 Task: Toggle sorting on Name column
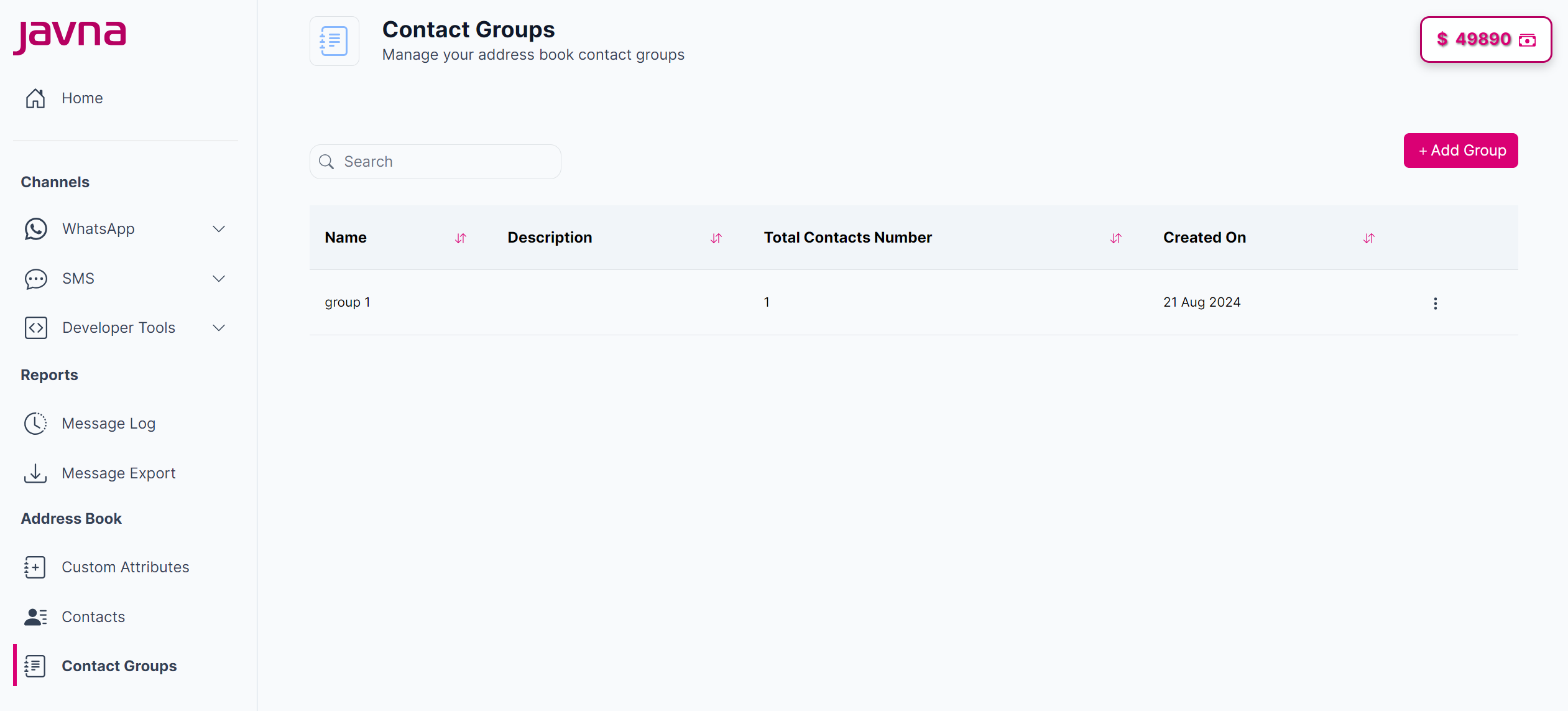tap(461, 238)
